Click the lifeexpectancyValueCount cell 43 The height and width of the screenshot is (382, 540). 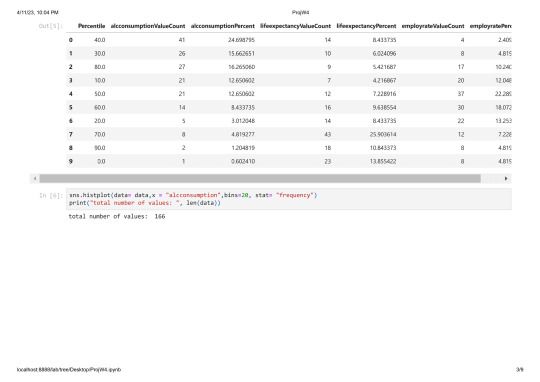click(x=327, y=134)
